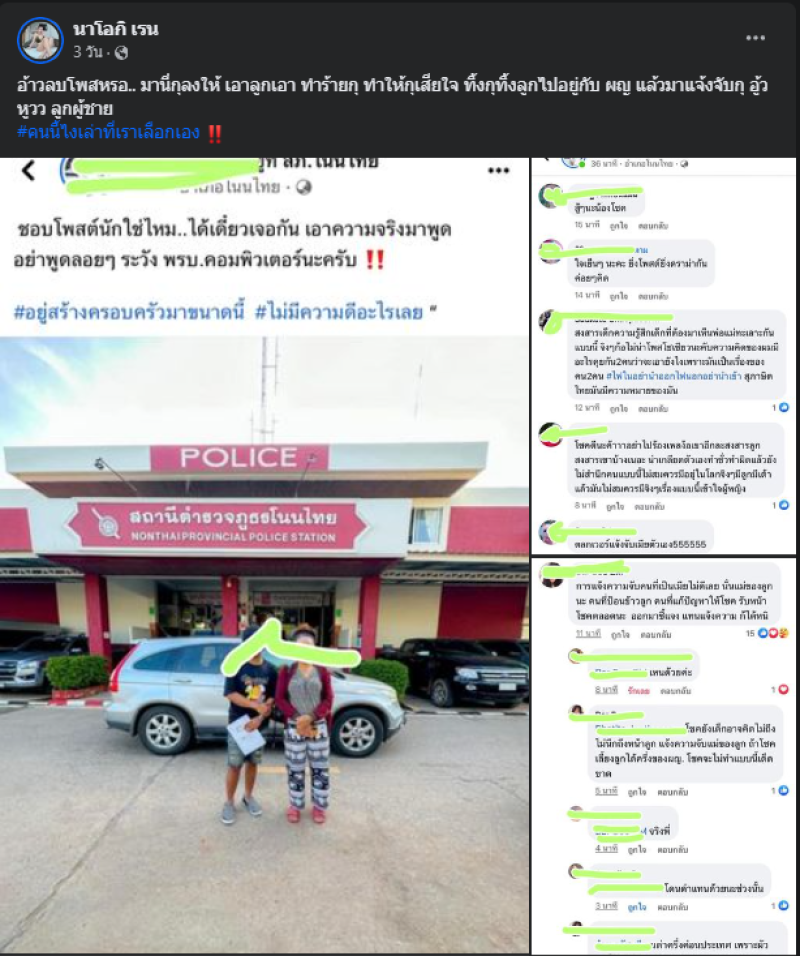Open the lower comments screenshot image
Image resolution: width=800 pixels, height=956 pixels.
click(663, 756)
